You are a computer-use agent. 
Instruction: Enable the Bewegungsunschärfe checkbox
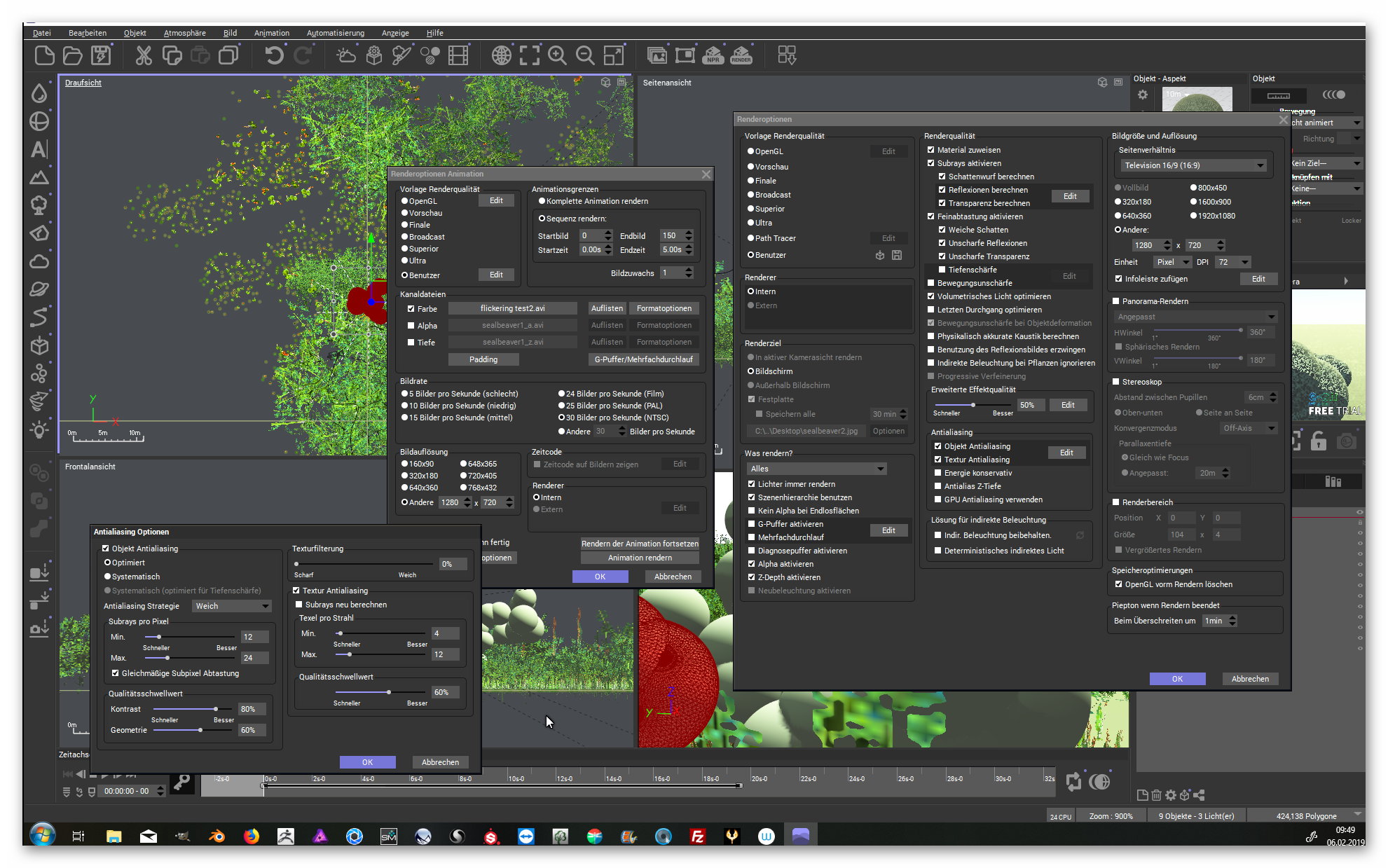point(931,283)
